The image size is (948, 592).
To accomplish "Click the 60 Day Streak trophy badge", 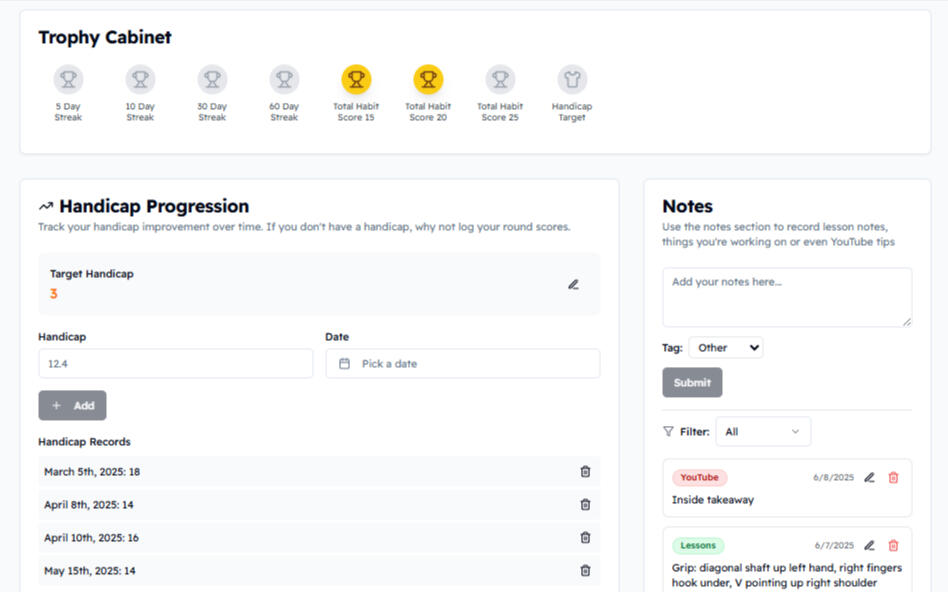I will (x=284, y=80).
